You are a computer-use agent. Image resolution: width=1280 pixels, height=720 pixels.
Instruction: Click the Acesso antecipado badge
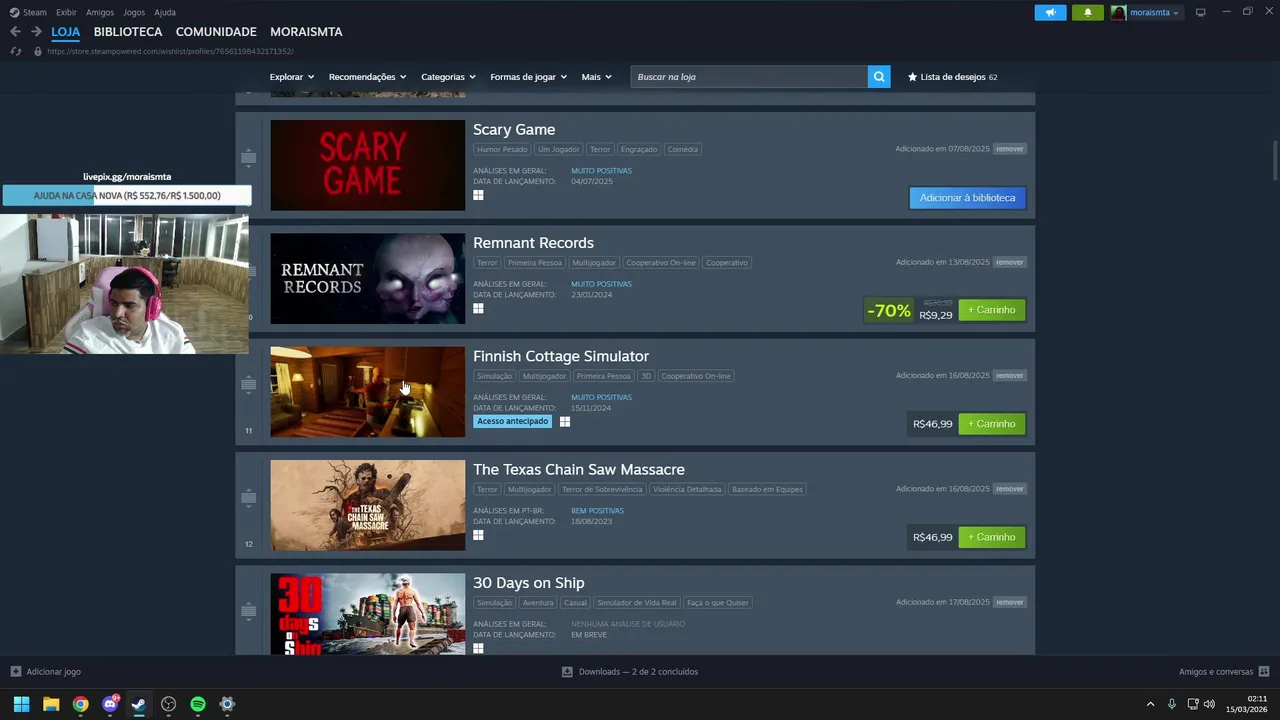513,421
